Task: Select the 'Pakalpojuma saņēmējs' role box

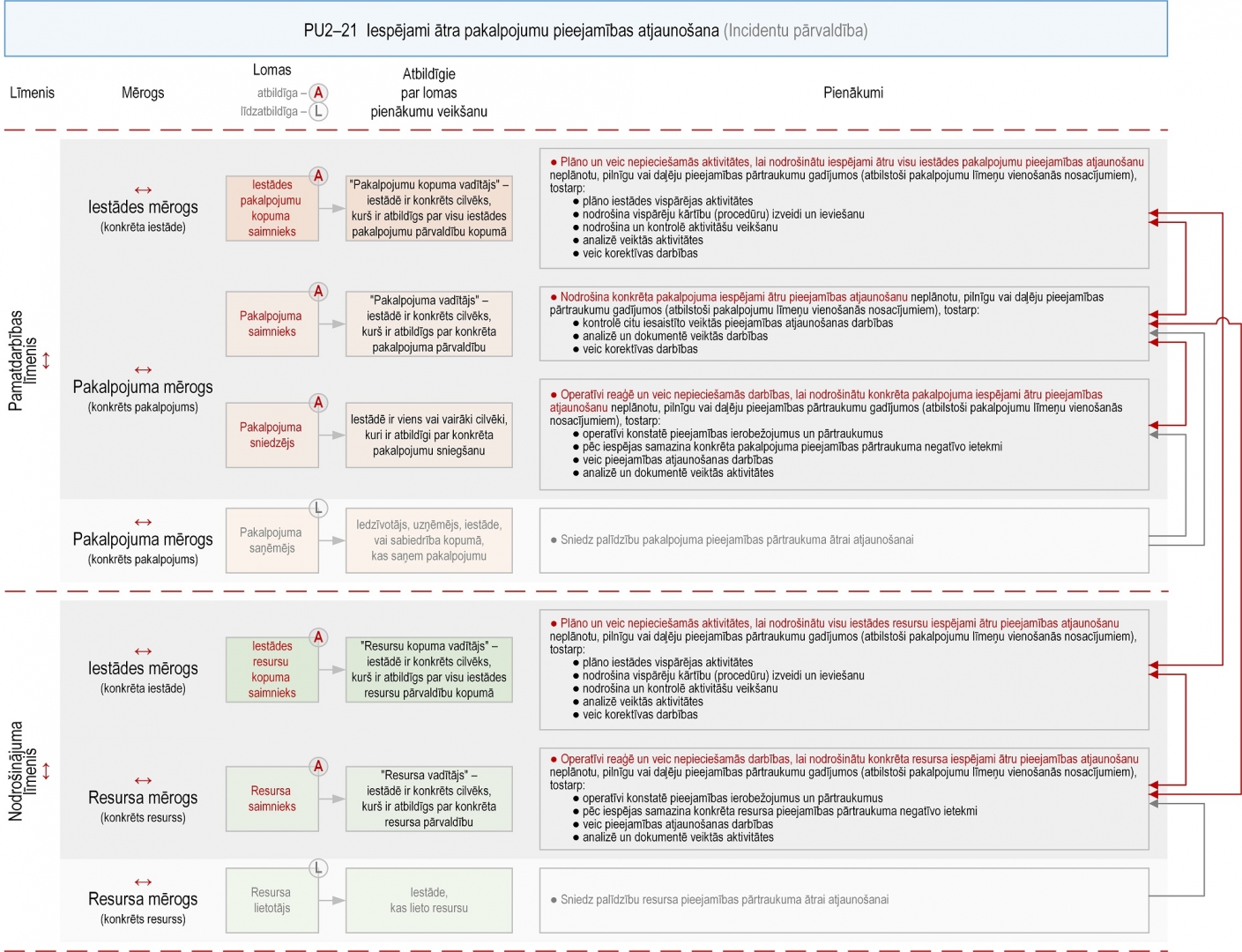Action: point(271,540)
